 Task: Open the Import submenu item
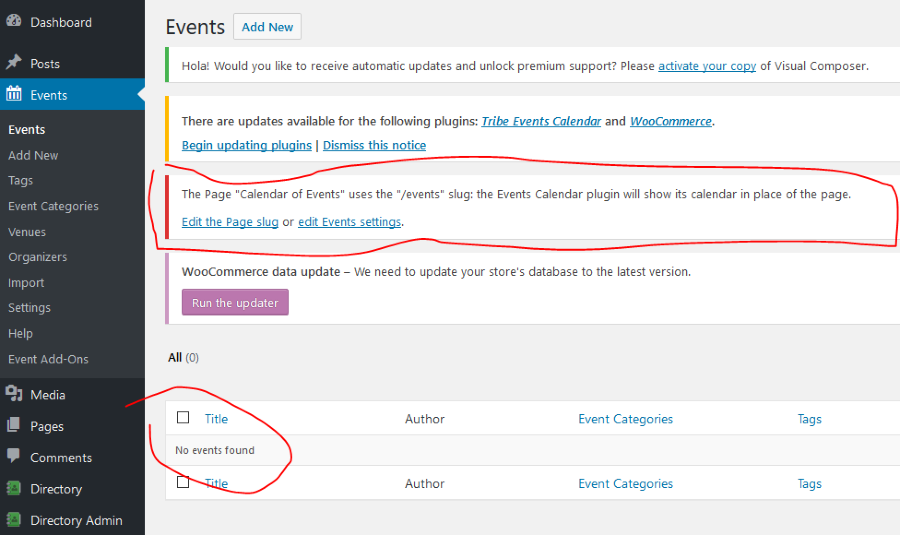[x=26, y=283]
